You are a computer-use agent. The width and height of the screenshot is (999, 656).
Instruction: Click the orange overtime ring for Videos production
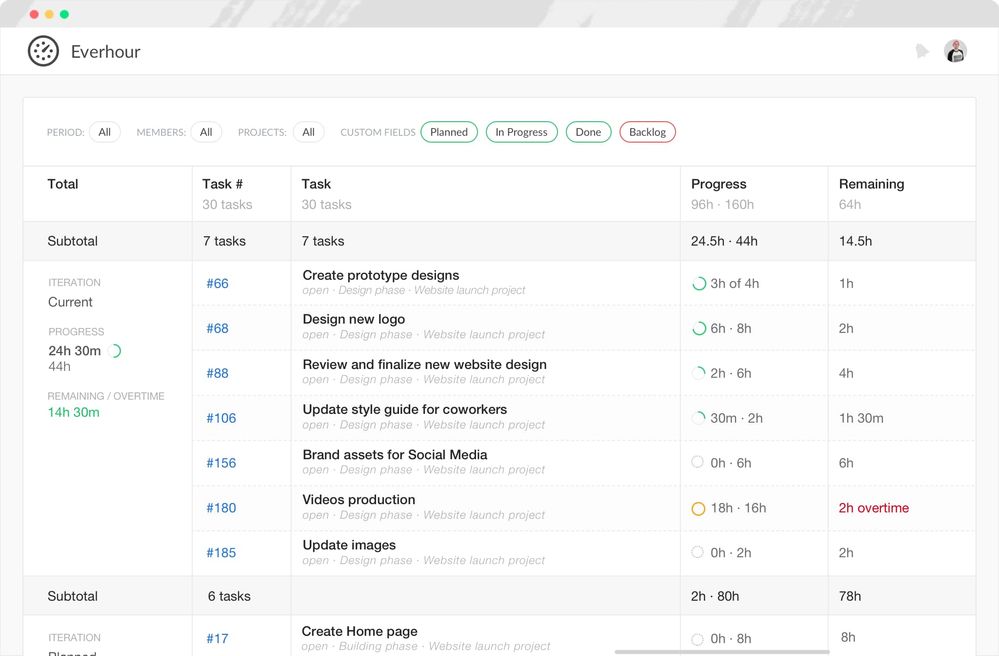point(698,508)
